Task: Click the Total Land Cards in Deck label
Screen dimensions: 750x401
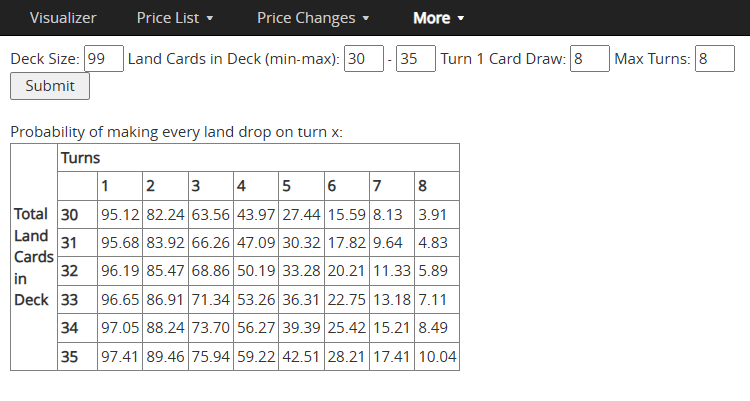Action: [34, 257]
